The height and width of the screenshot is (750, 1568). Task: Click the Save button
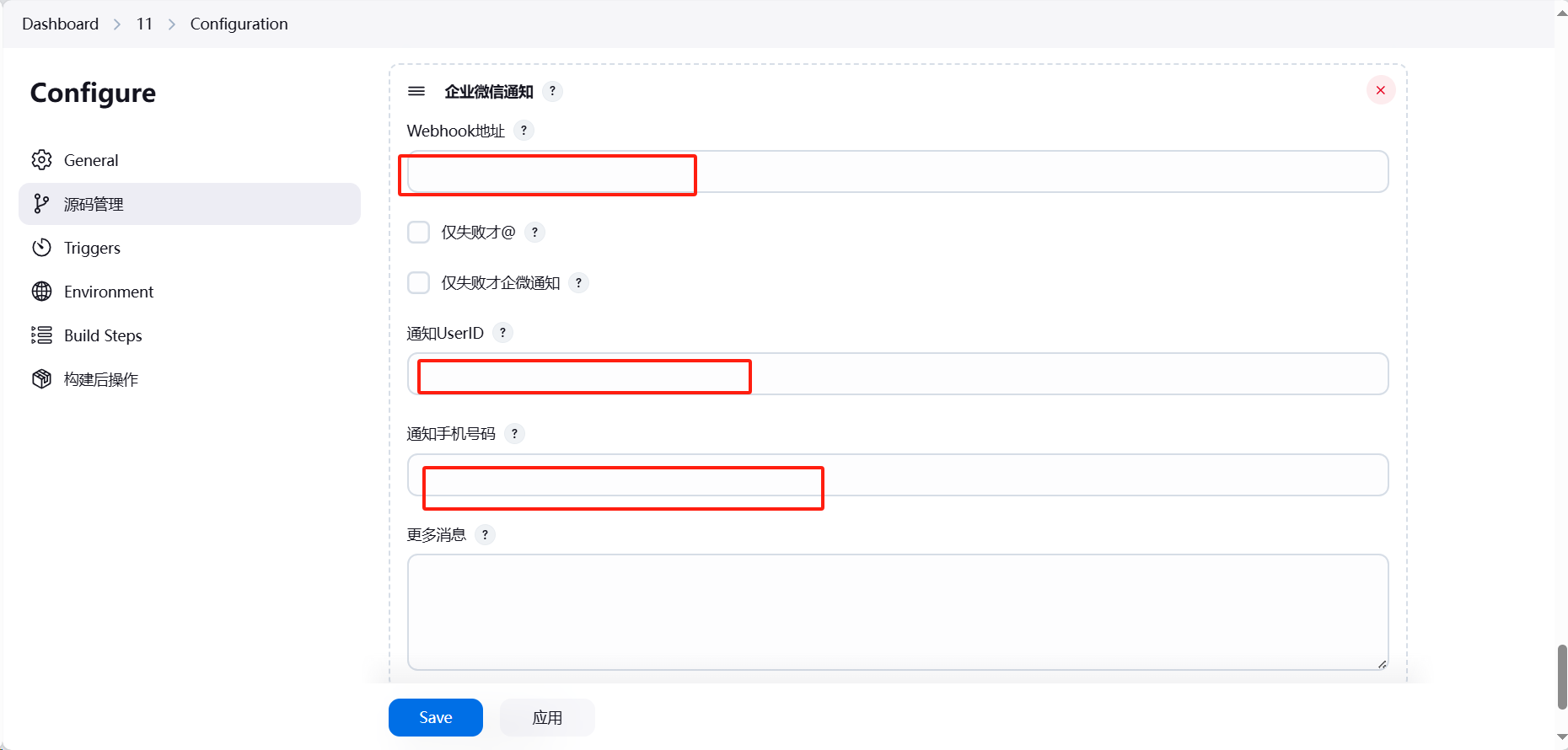(436, 717)
